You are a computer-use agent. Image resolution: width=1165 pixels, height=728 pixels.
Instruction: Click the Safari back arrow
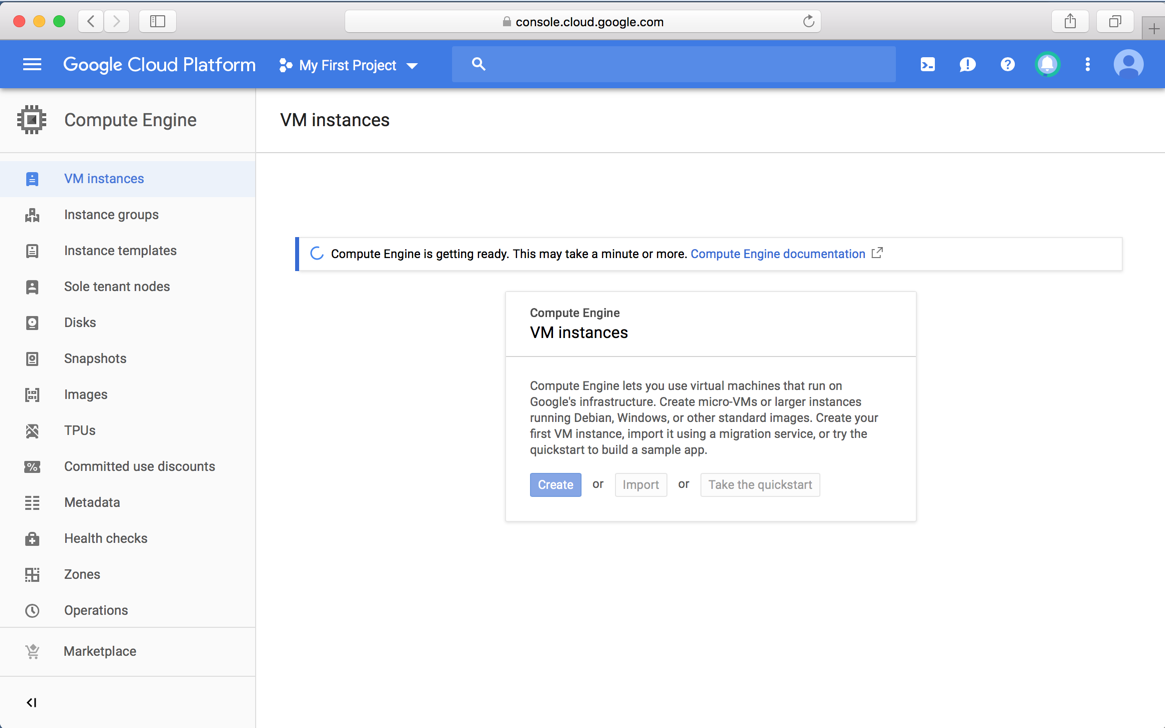pyautogui.click(x=91, y=22)
